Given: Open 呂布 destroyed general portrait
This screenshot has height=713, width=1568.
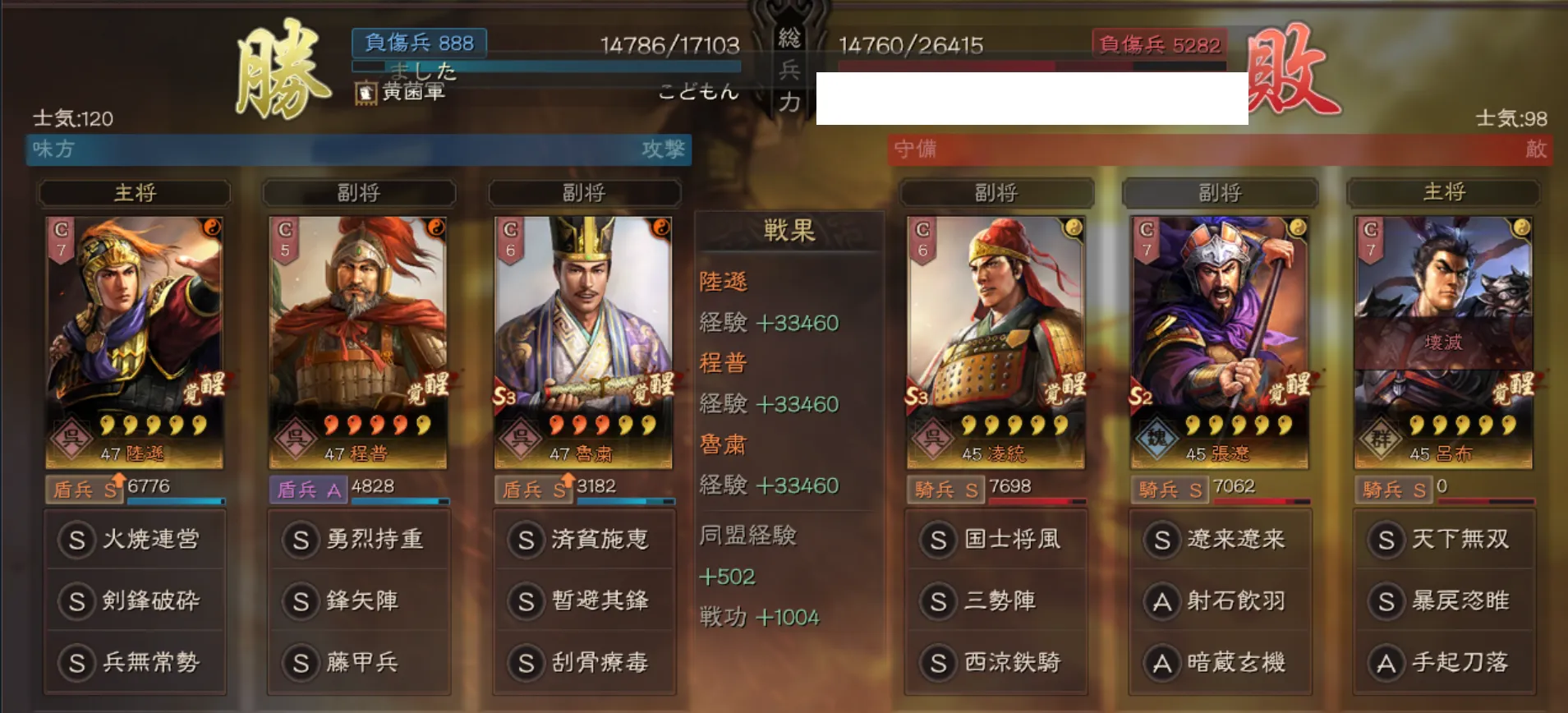Looking at the screenshot, I should 1443,343.
